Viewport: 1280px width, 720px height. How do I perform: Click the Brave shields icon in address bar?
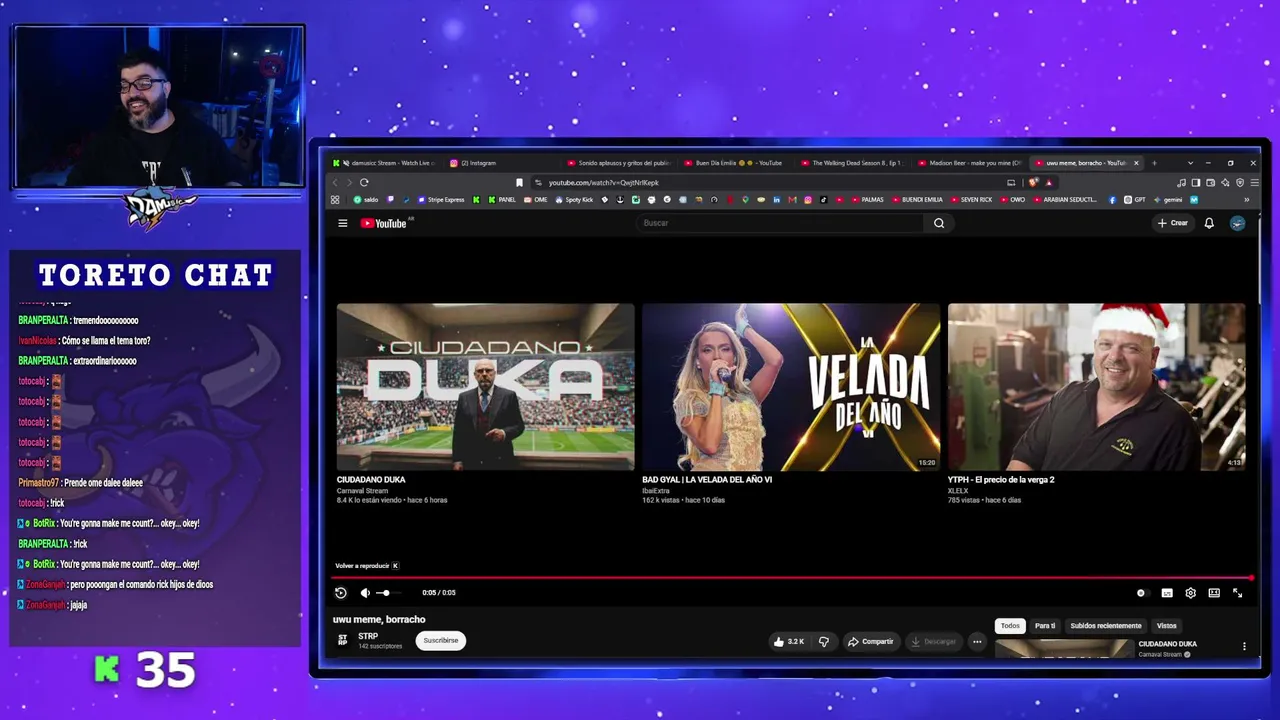1034,183
